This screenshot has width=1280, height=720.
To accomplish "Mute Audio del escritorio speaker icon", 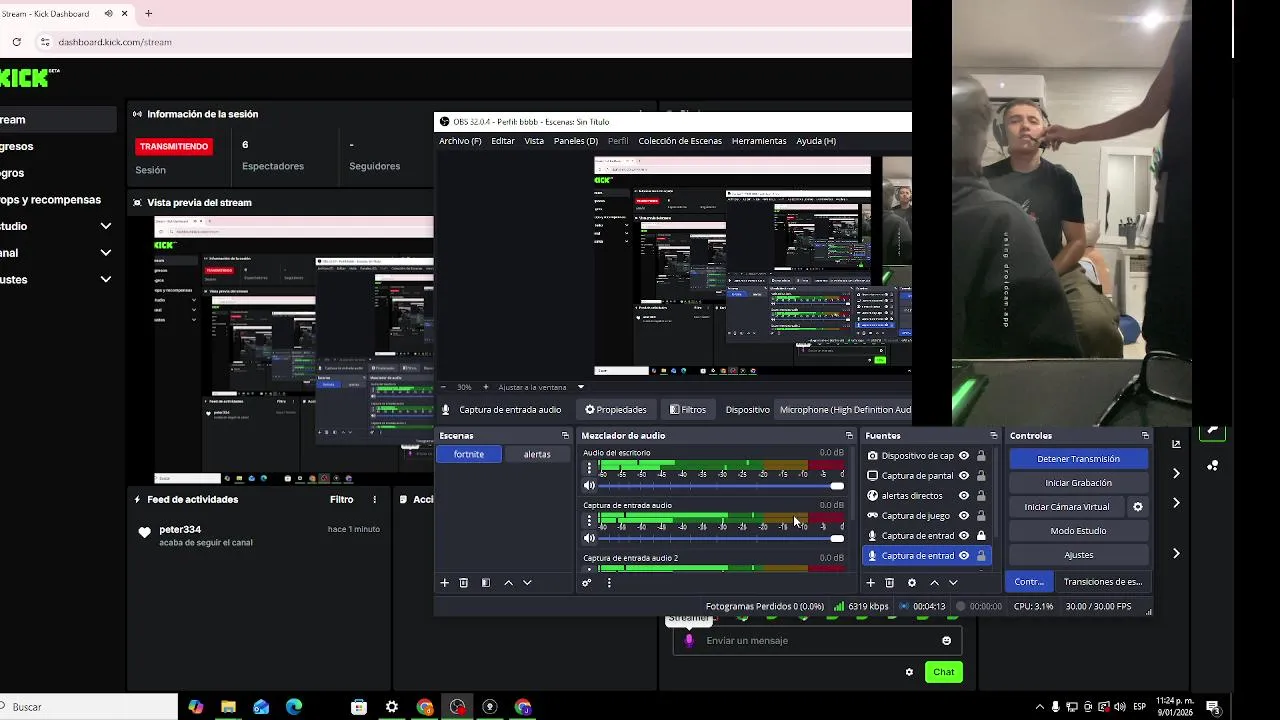I will (589, 486).
